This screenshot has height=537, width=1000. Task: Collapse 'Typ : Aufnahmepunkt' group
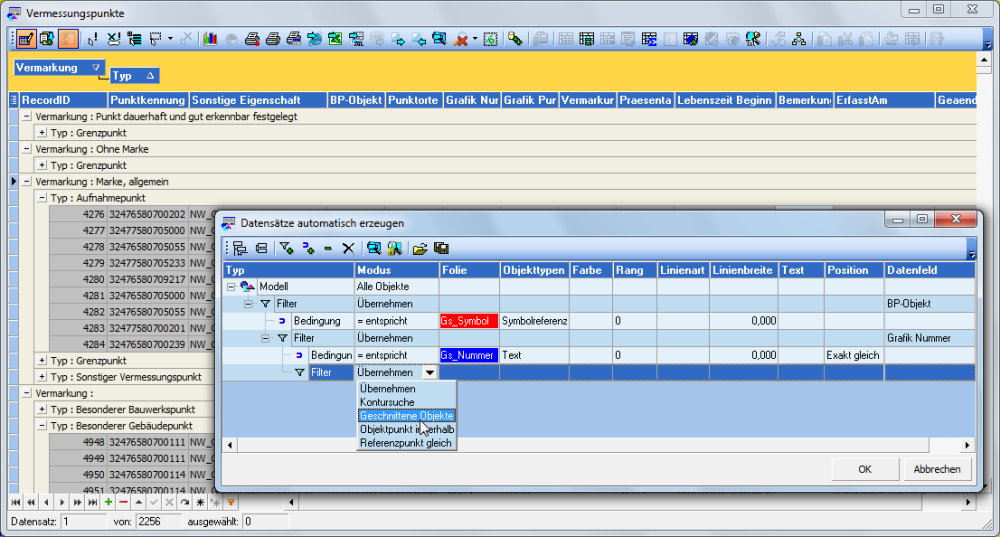tap(42, 198)
